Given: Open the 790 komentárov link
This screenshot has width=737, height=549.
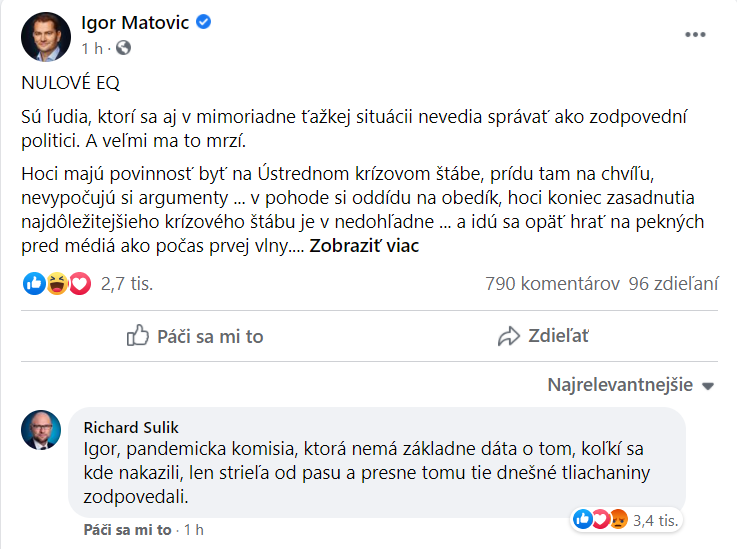Looking at the screenshot, I should [x=552, y=284].
